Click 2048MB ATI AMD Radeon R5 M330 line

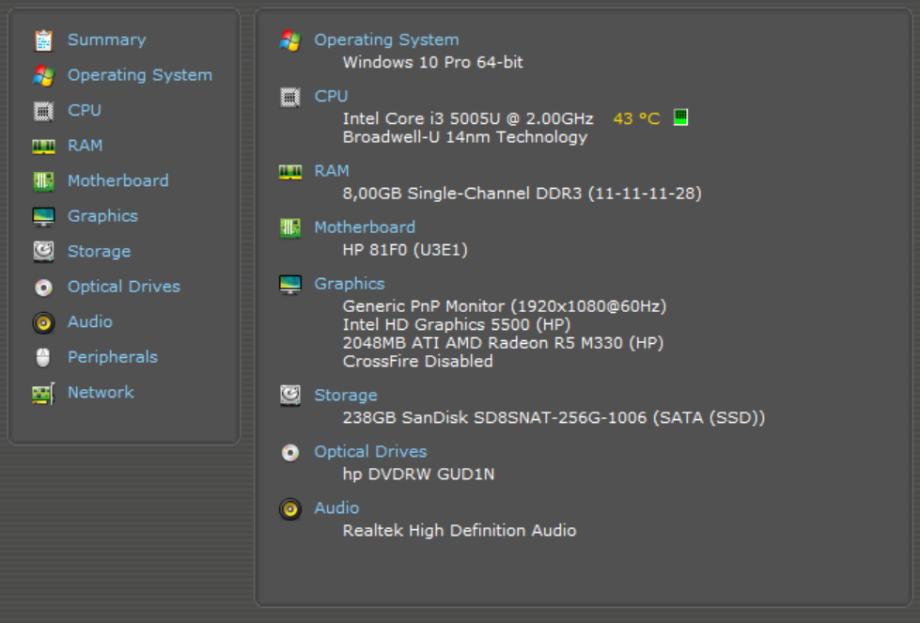pos(503,343)
